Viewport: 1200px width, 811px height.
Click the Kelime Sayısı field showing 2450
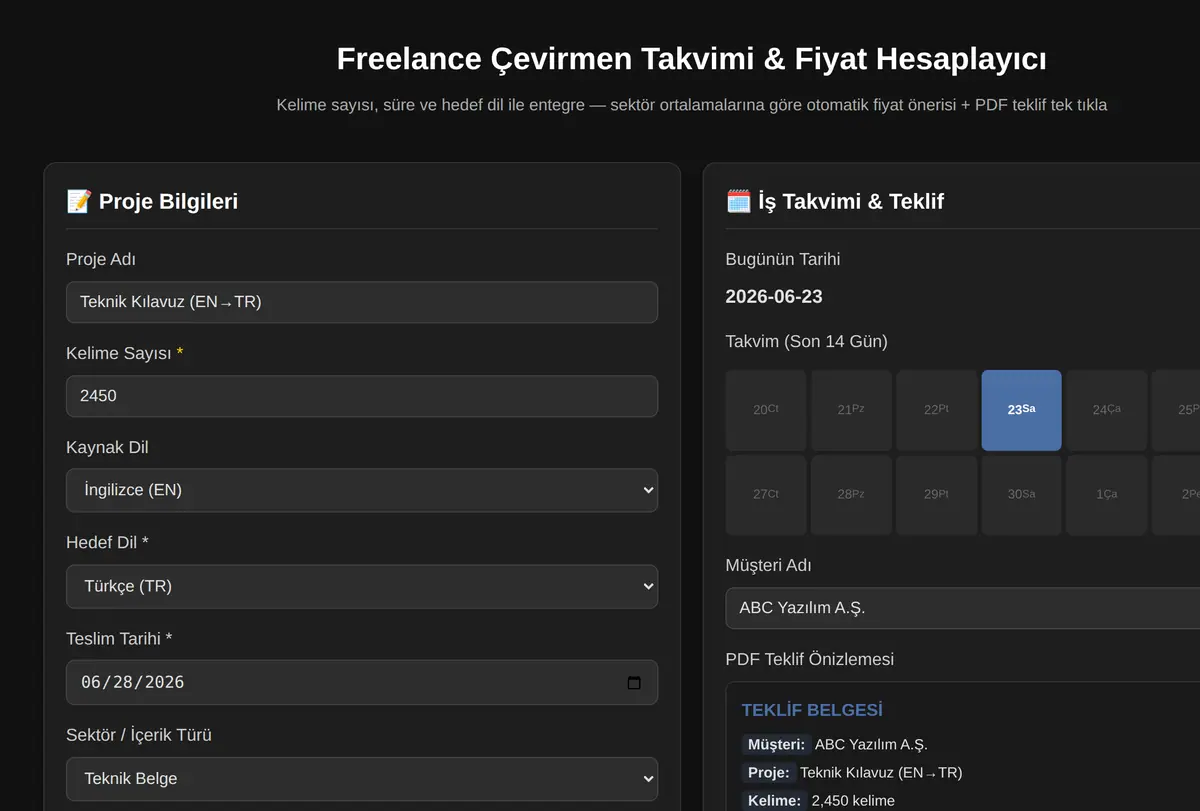tap(362, 396)
